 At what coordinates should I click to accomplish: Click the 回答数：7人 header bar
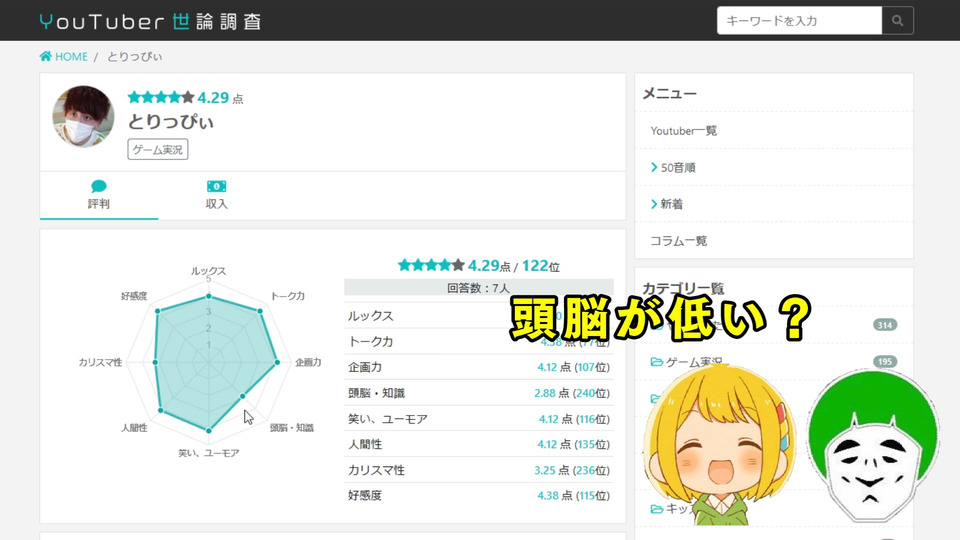[479, 288]
